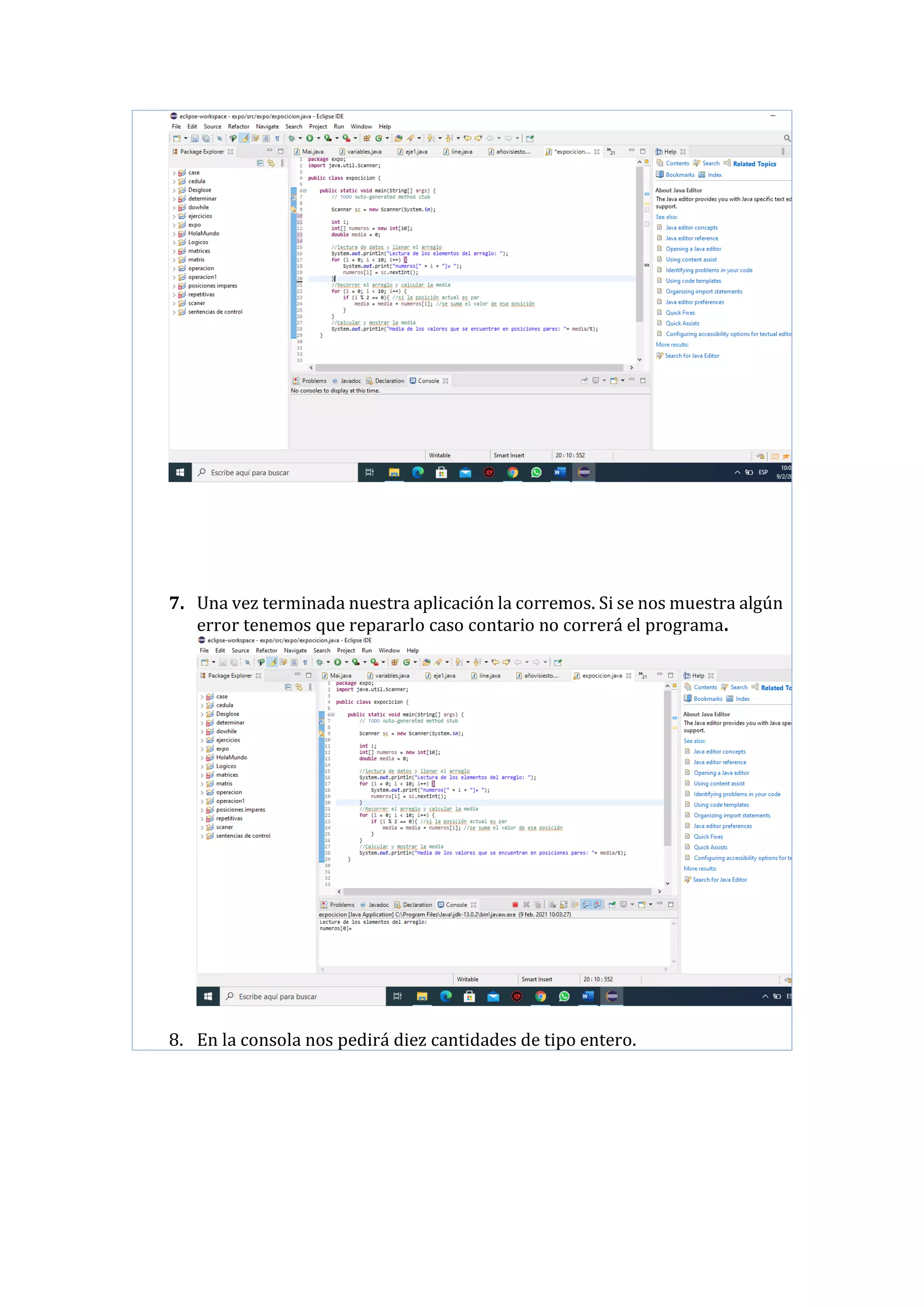Open Java editor concepts link in the upper Help
The image size is (924, 1307).
pos(691,228)
